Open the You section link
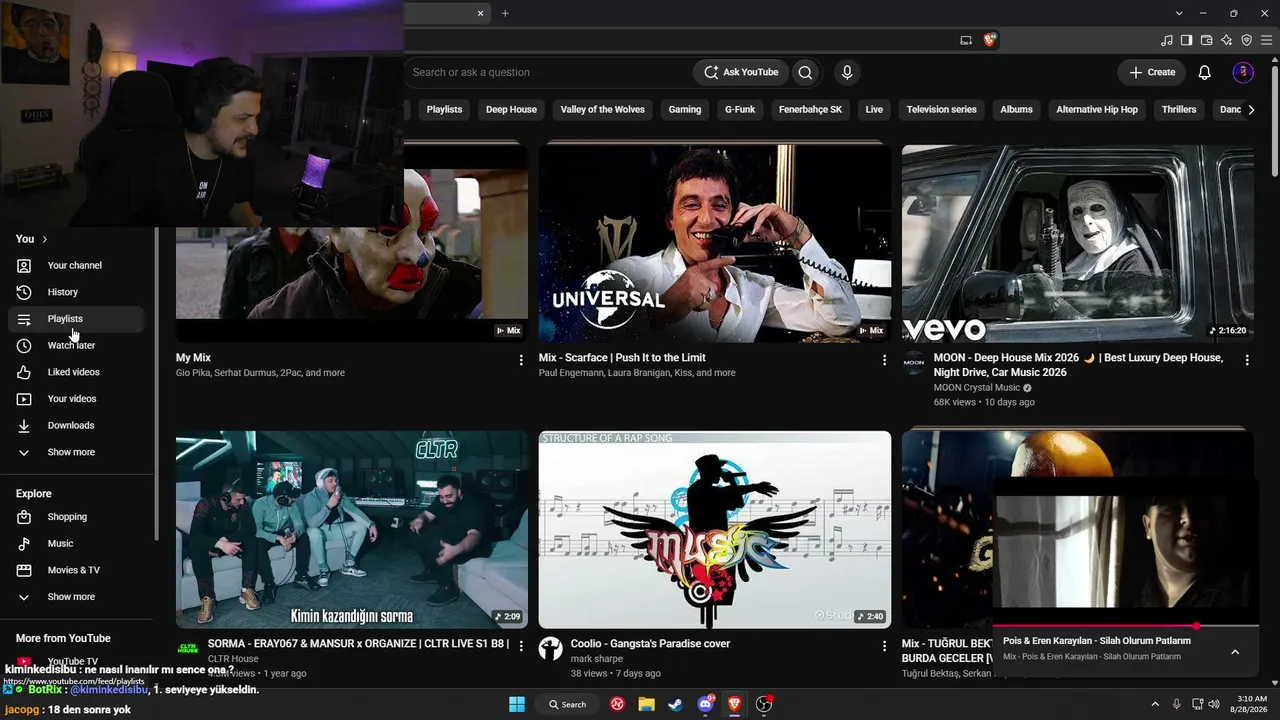Viewport: 1280px width, 720px height. (32, 239)
